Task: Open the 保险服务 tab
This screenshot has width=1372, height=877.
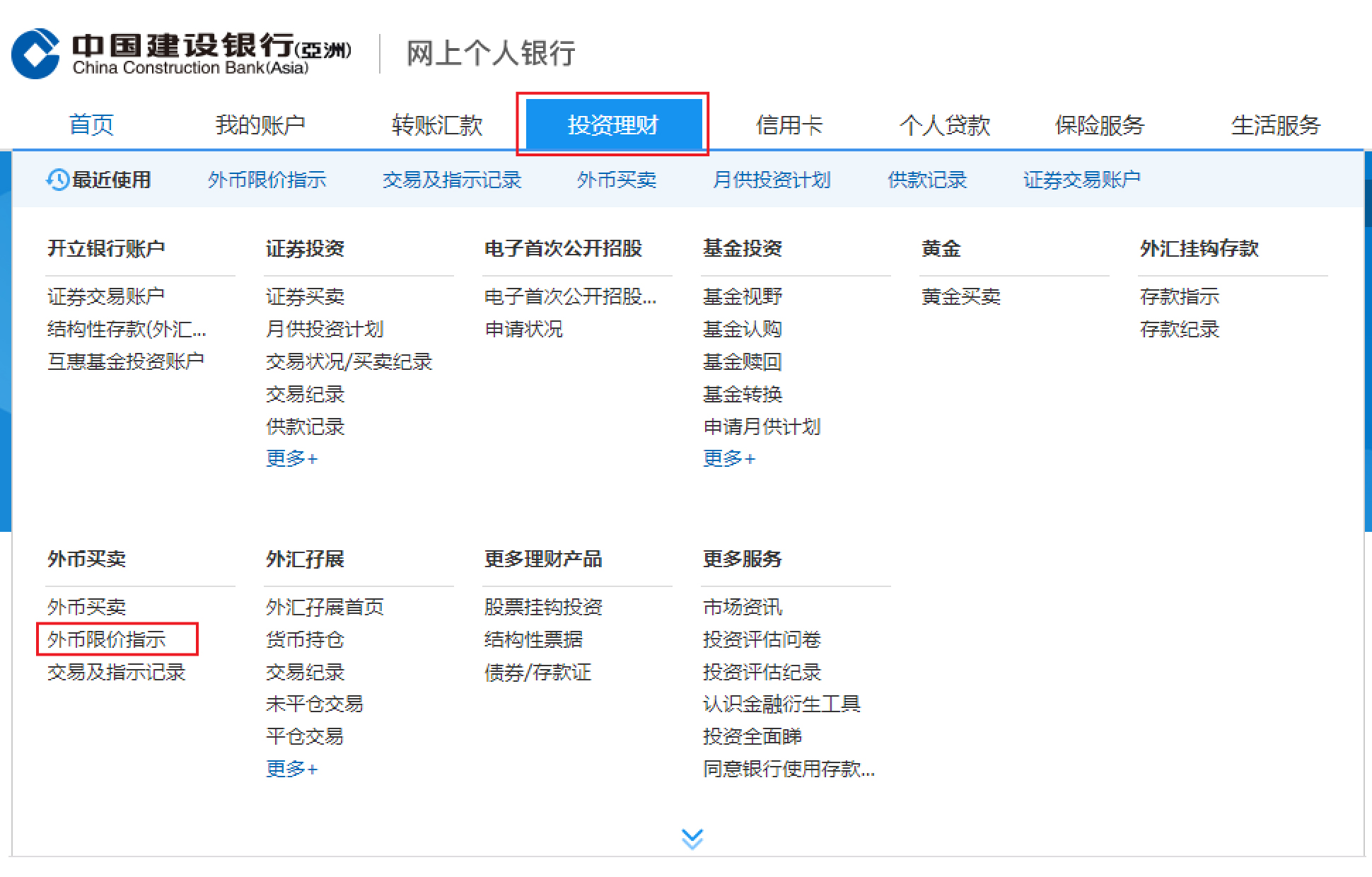Action: click(x=1100, y=125)
